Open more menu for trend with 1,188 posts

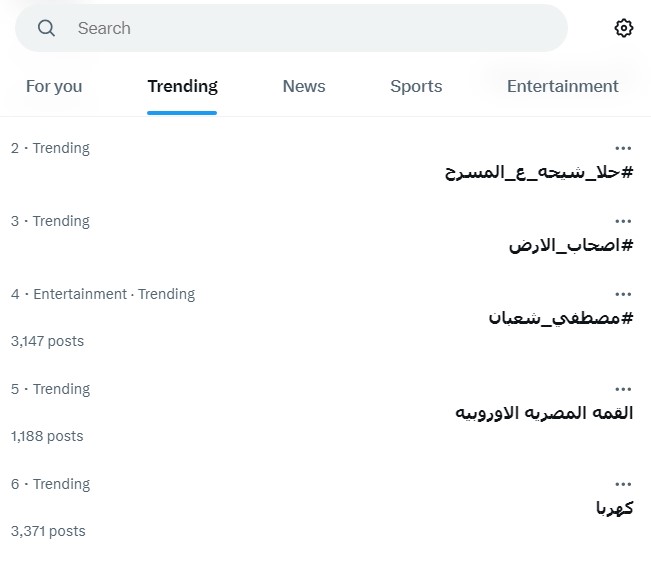[623, 389]
